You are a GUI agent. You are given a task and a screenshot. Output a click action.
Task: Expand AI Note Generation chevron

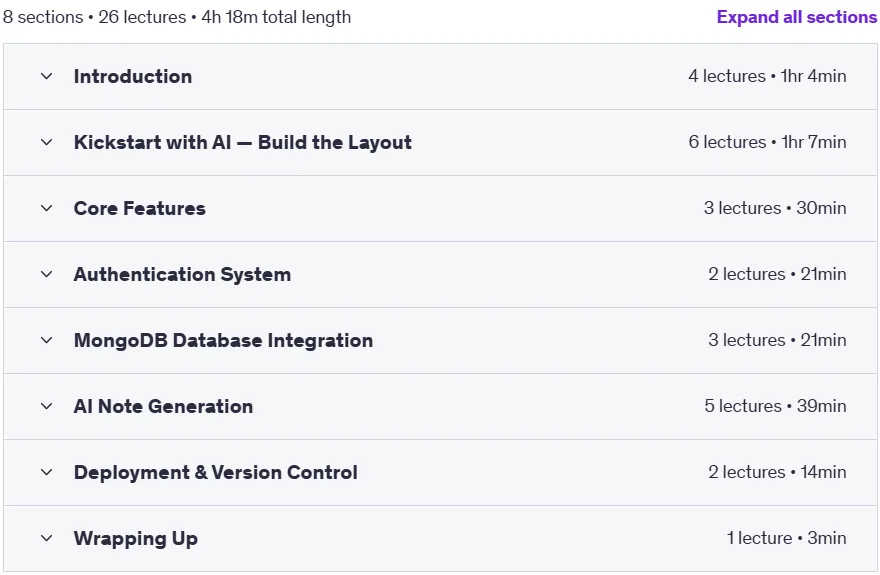click(x=47, y=406)
